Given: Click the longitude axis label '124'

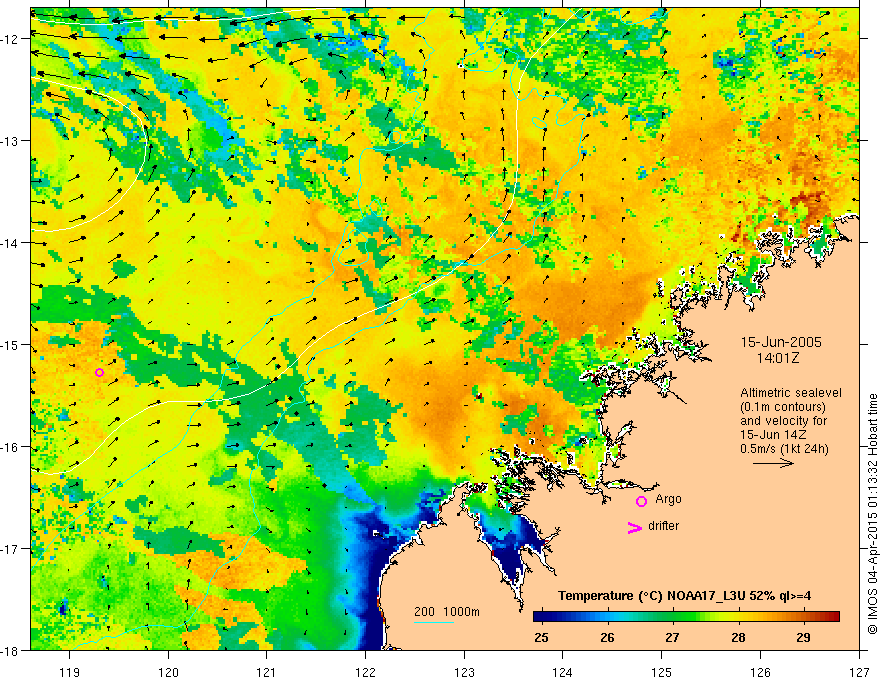Looking at the screenshot, I should (x=563, y=672).
